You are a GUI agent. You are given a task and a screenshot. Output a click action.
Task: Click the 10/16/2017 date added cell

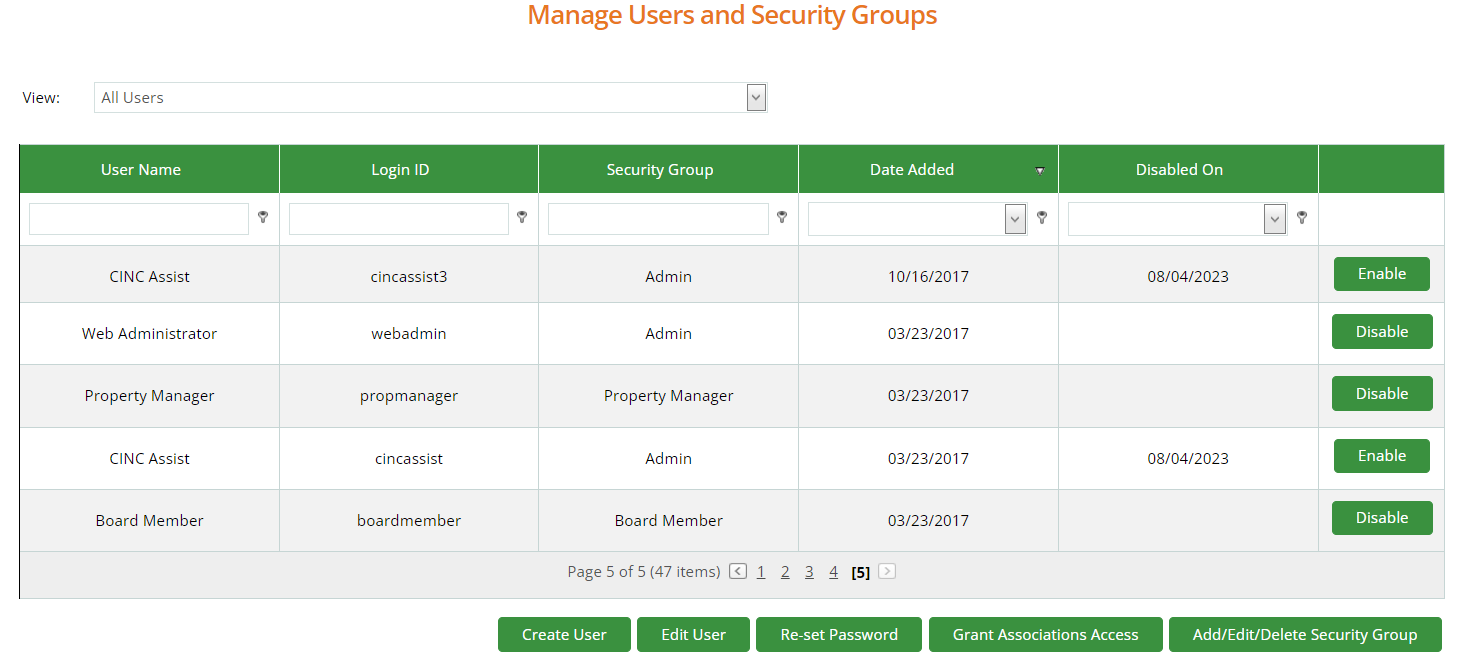(928, 276)
